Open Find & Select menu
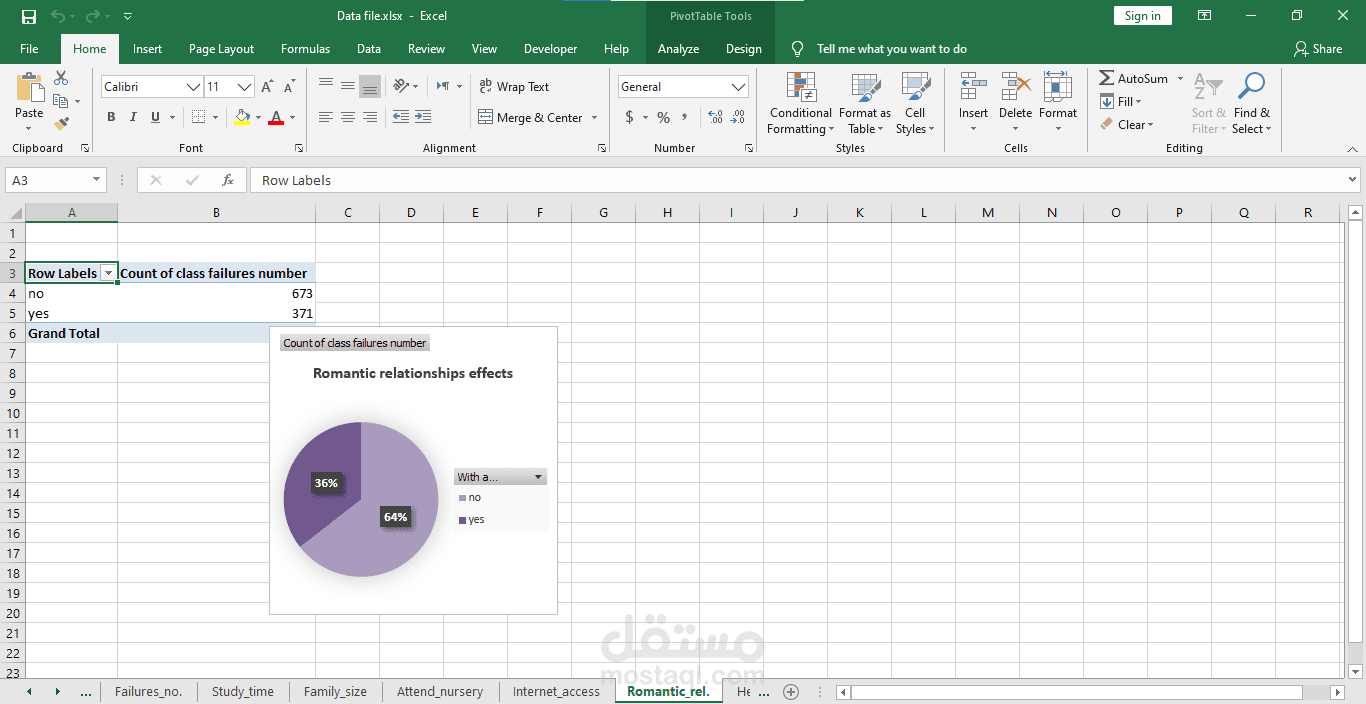 point(1251,103)
